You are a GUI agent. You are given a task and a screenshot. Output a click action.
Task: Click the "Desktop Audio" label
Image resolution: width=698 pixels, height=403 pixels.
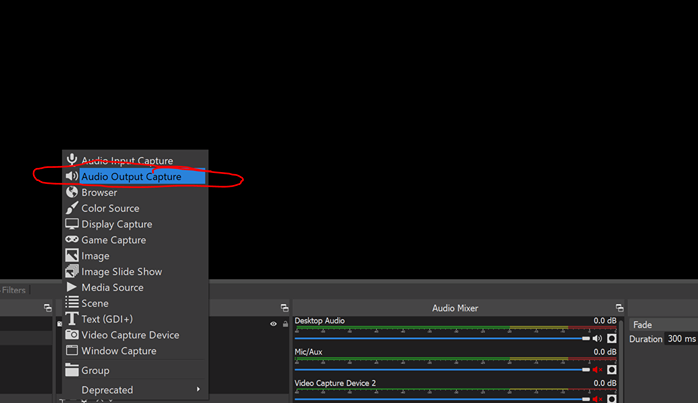pos(320,321)
